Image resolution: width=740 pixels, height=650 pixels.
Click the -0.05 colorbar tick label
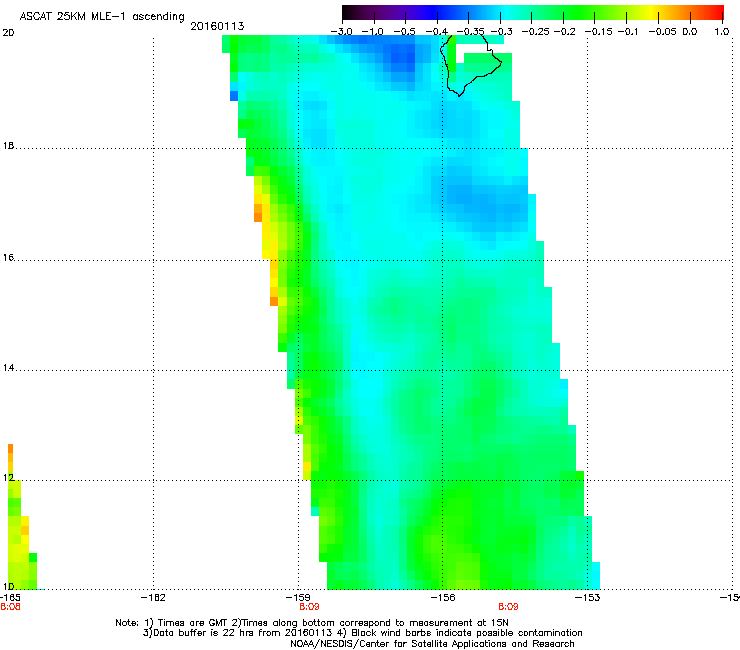(663, 32)
